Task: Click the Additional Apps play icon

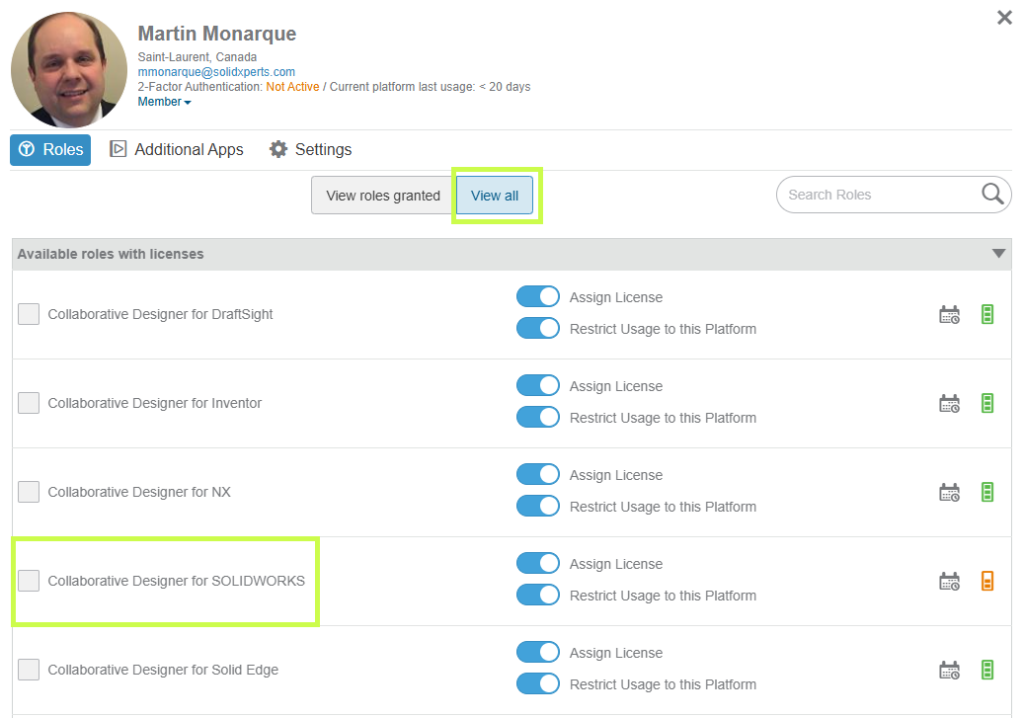Action: click(118, 149)
